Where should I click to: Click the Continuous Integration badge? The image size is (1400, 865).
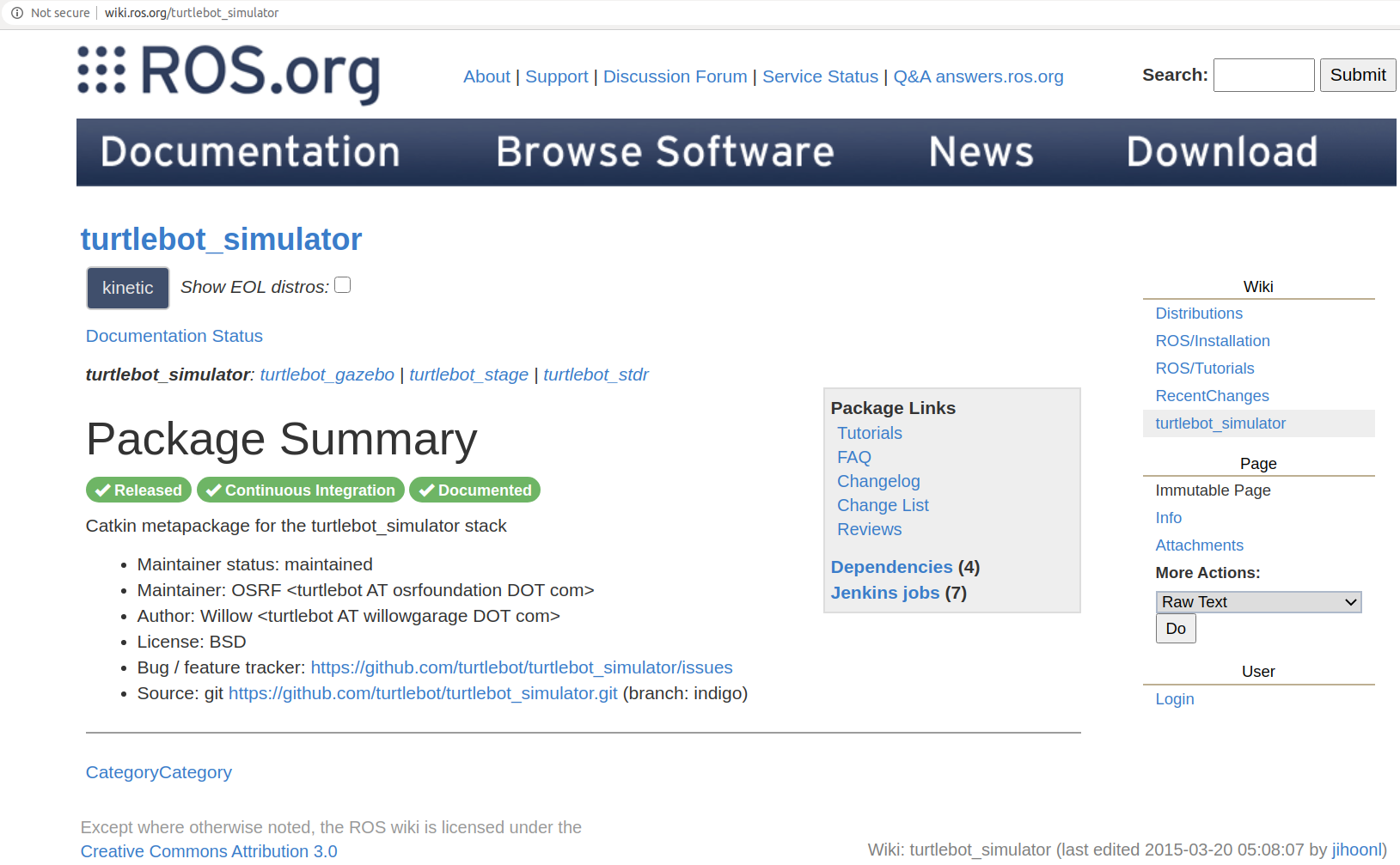point(301,490)
